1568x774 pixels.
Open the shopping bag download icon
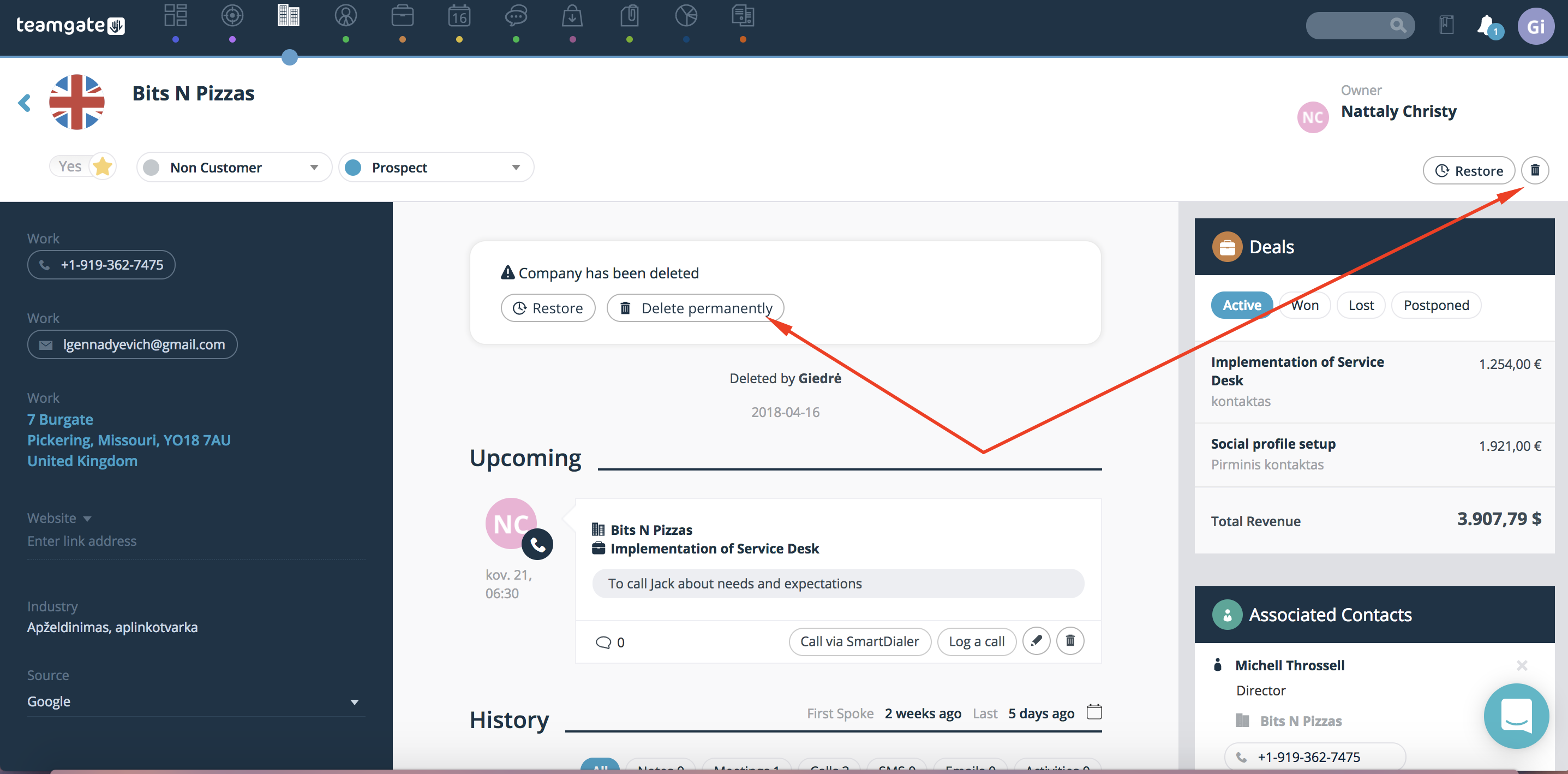pyautogui.click(x=572, y=16)
